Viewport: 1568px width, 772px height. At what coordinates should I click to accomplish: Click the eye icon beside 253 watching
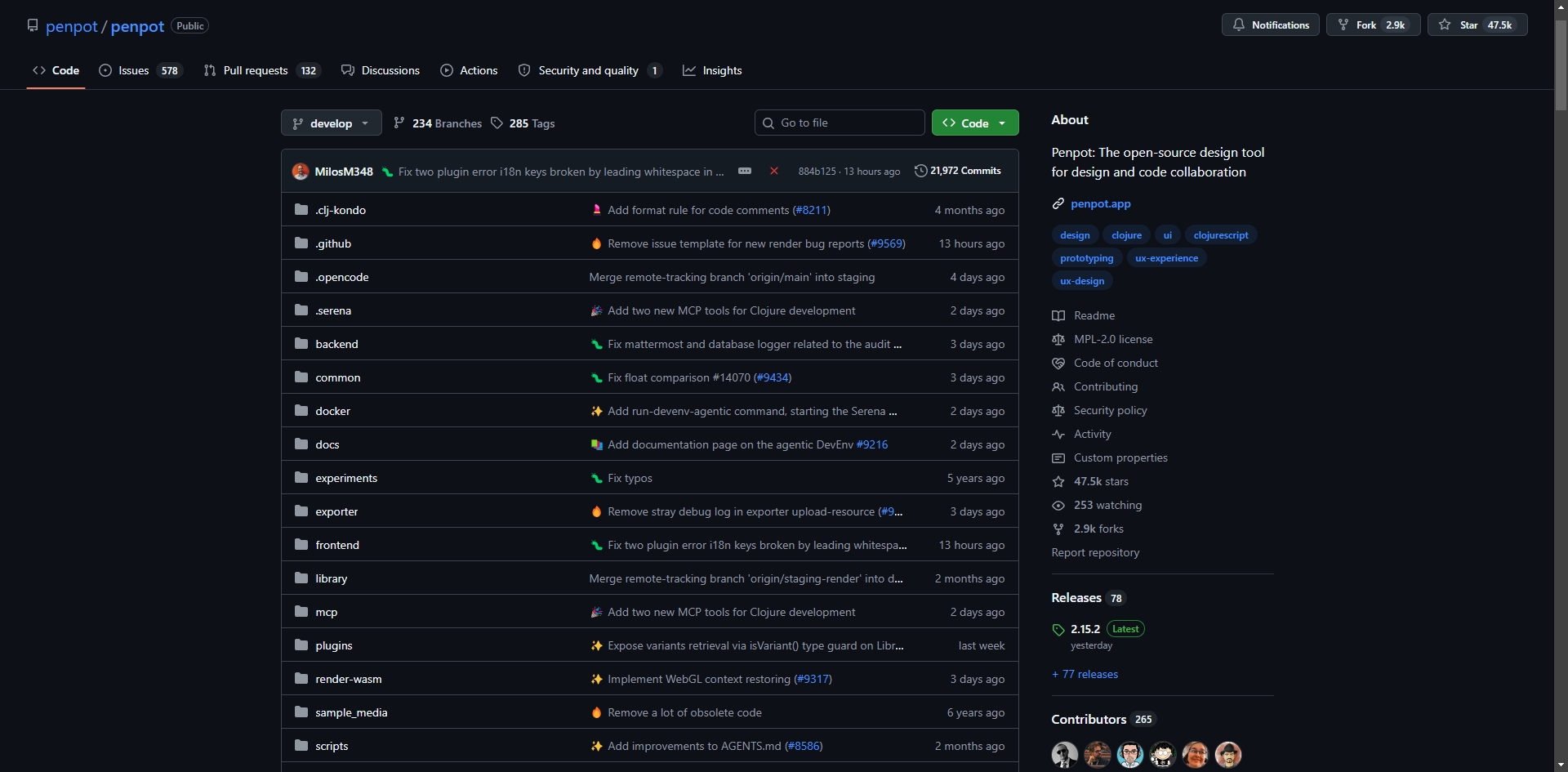[x=1058, y=506]
